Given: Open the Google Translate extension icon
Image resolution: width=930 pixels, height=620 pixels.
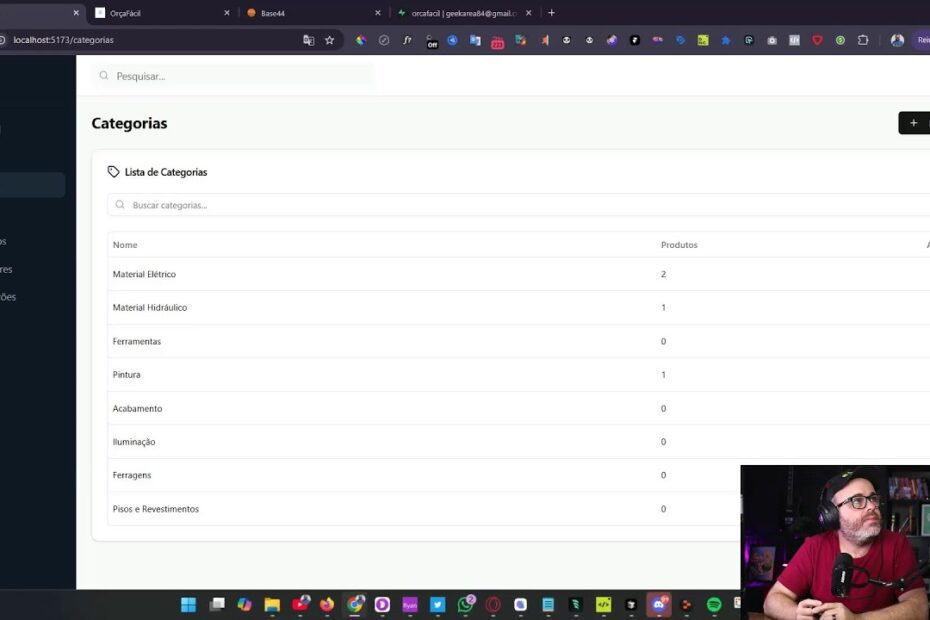Looking at the screenshot, I should tap(307, 40).
